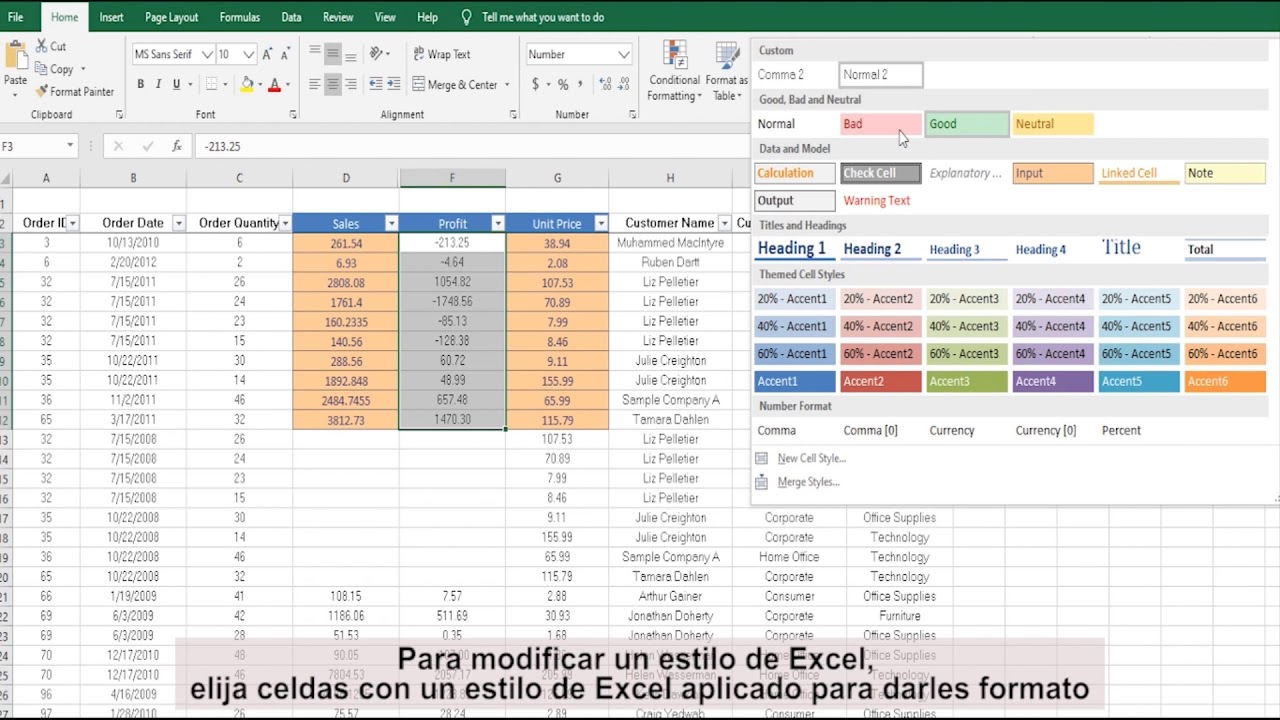Switch to the Review tab
Screen dimensions: 1280x720
pos(338,17)
